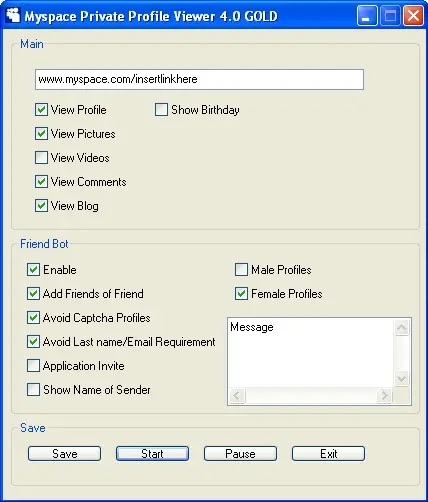
Task: Disable Avoid Captcha Profiles option
Action: [33, 318]
